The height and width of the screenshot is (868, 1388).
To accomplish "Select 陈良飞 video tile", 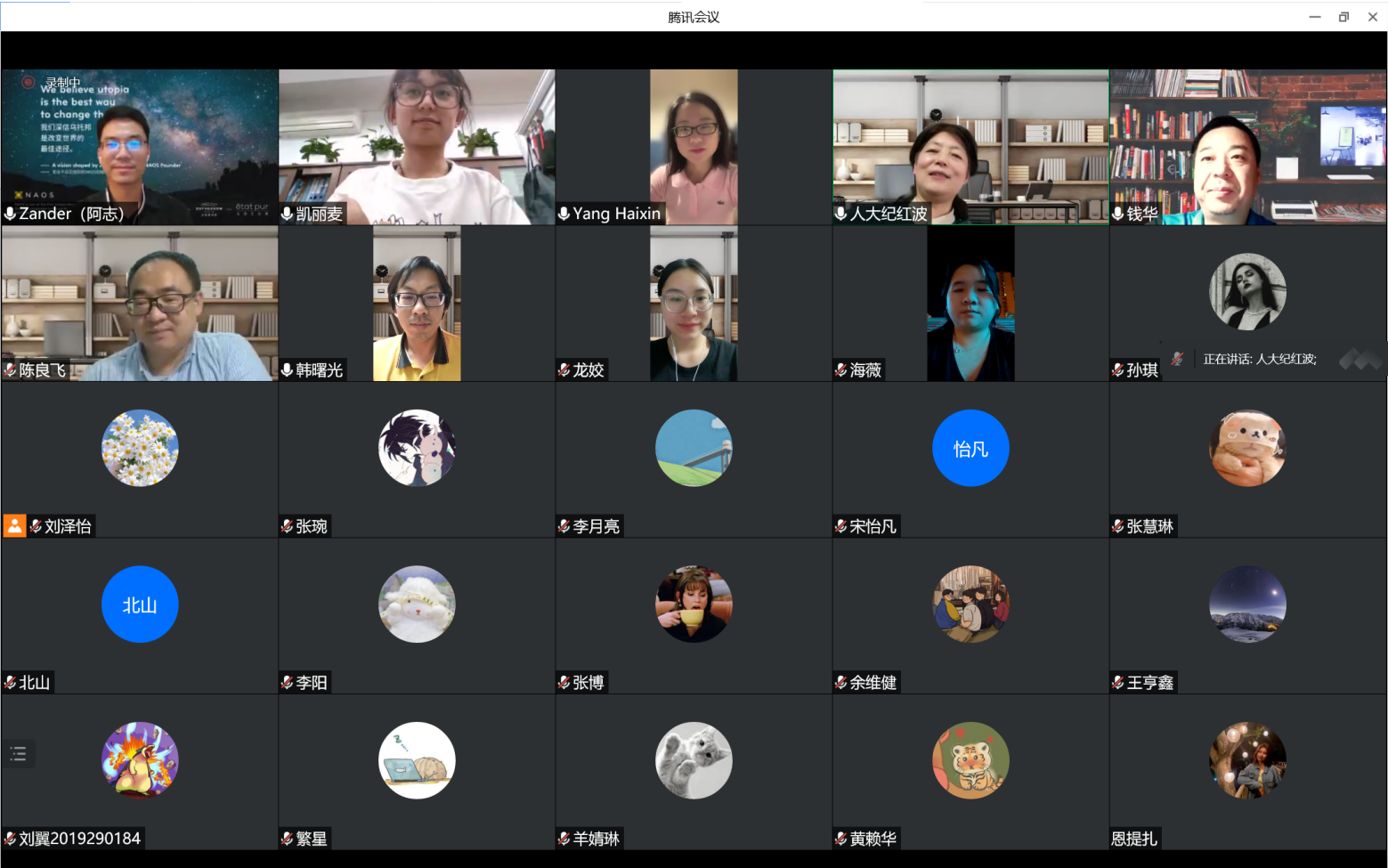I will (140, 304).
